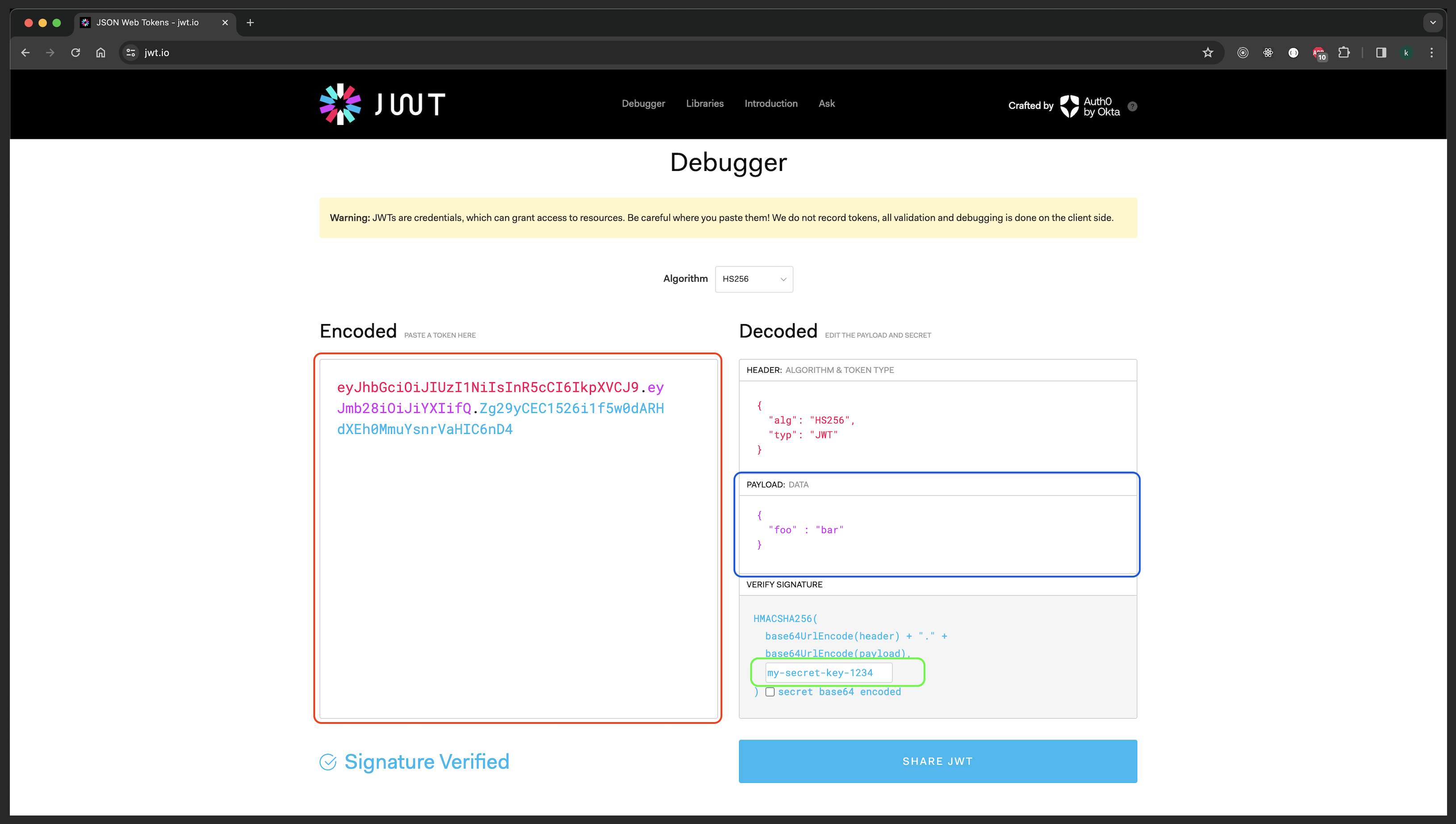1456x824 pixels.
Task: Expand the browser window controls chevron
Action: [1432, 22]
